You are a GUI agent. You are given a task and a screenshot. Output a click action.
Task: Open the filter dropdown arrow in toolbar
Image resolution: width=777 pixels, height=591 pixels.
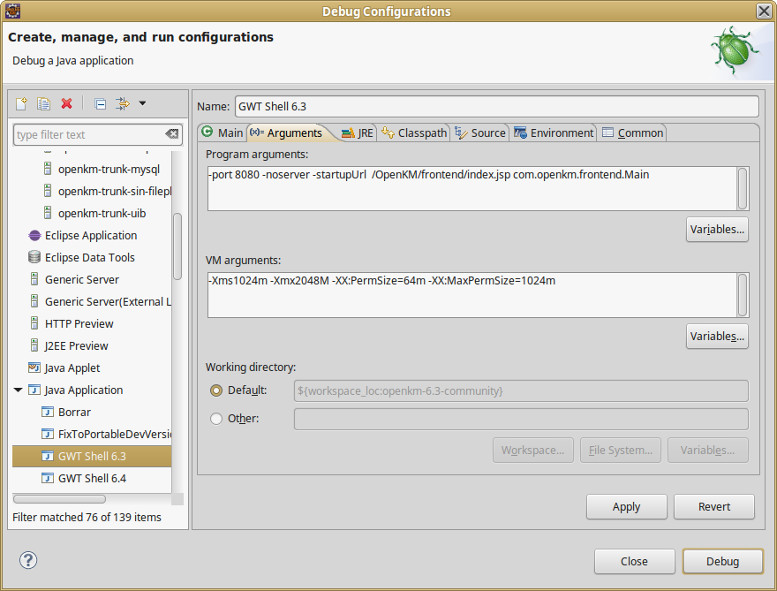click(142, 104)
